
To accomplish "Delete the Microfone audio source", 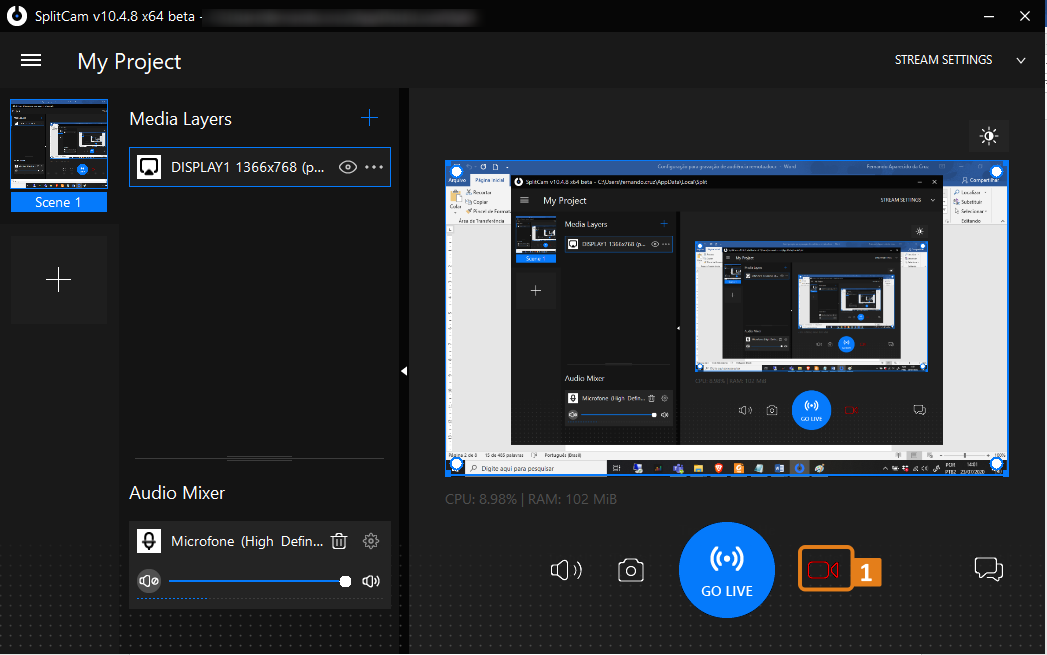I will [339, 541].
